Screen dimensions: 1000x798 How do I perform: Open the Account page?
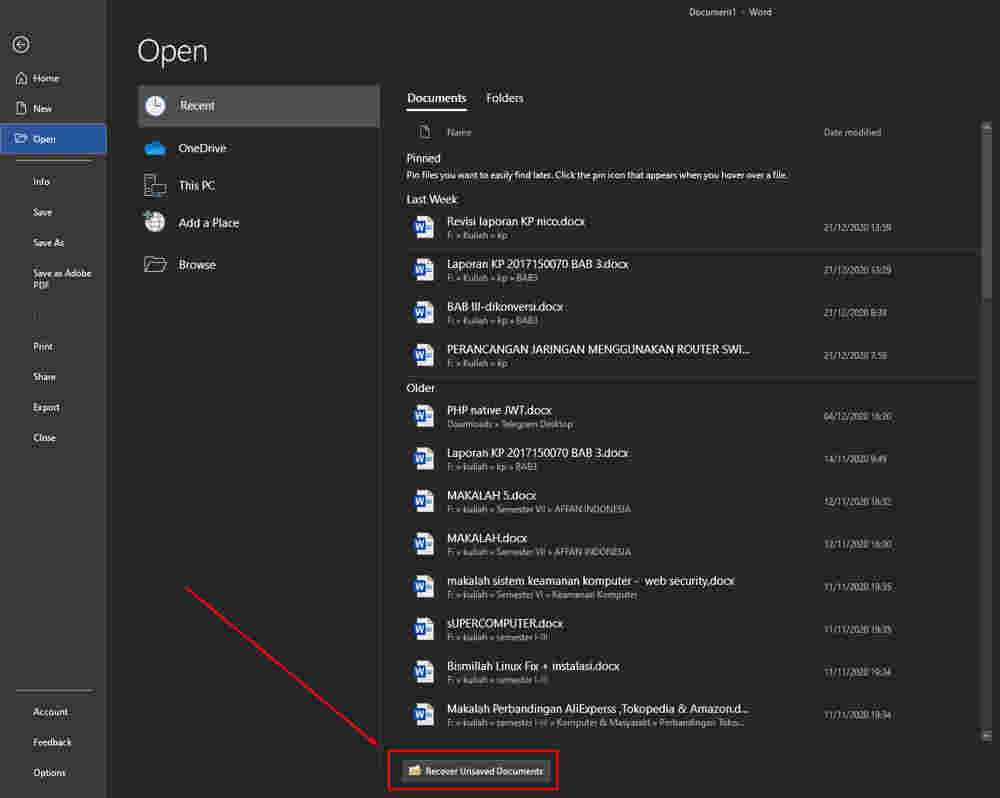(50, 712)
